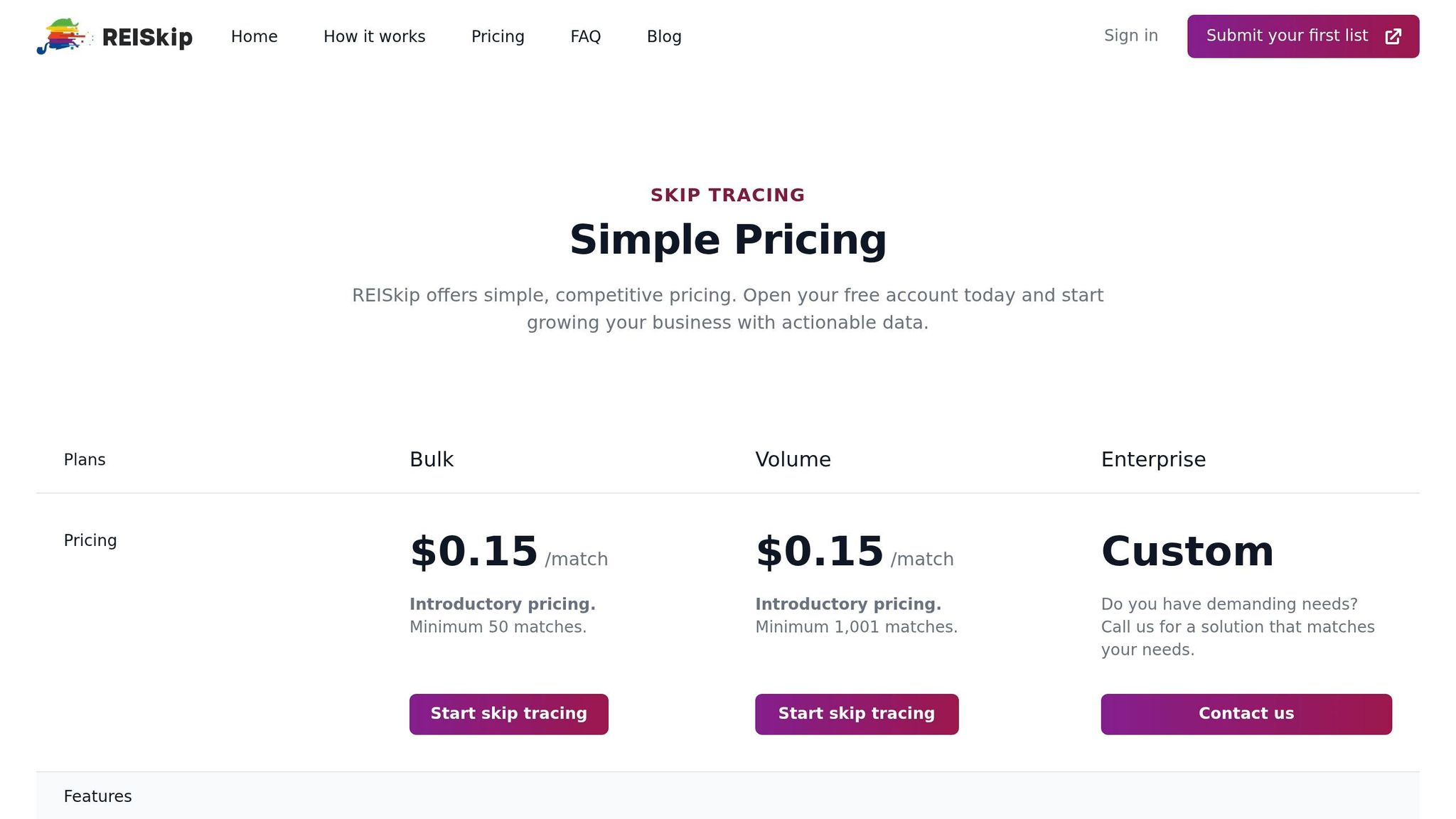
Task: Click the Enterprise plan heading
Action: pos(1153,459)
